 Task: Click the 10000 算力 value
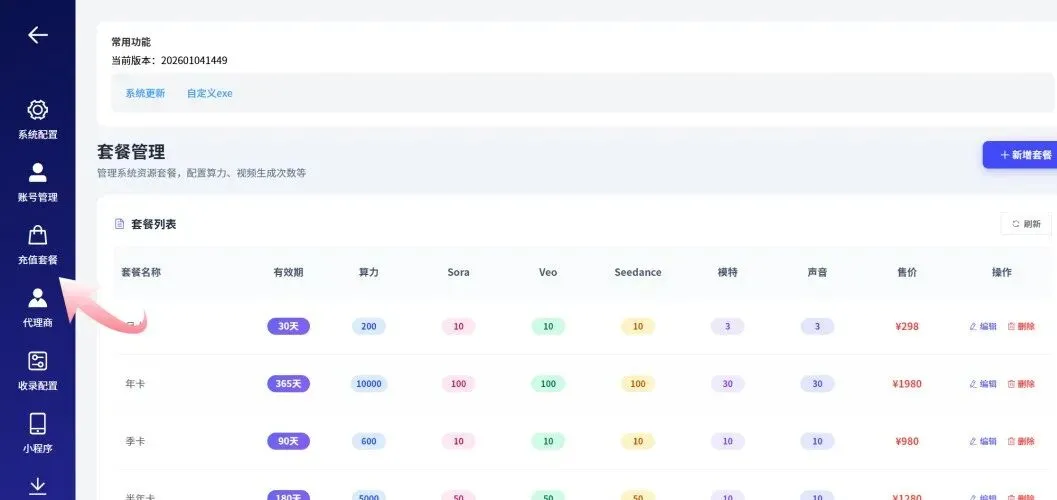369,383
